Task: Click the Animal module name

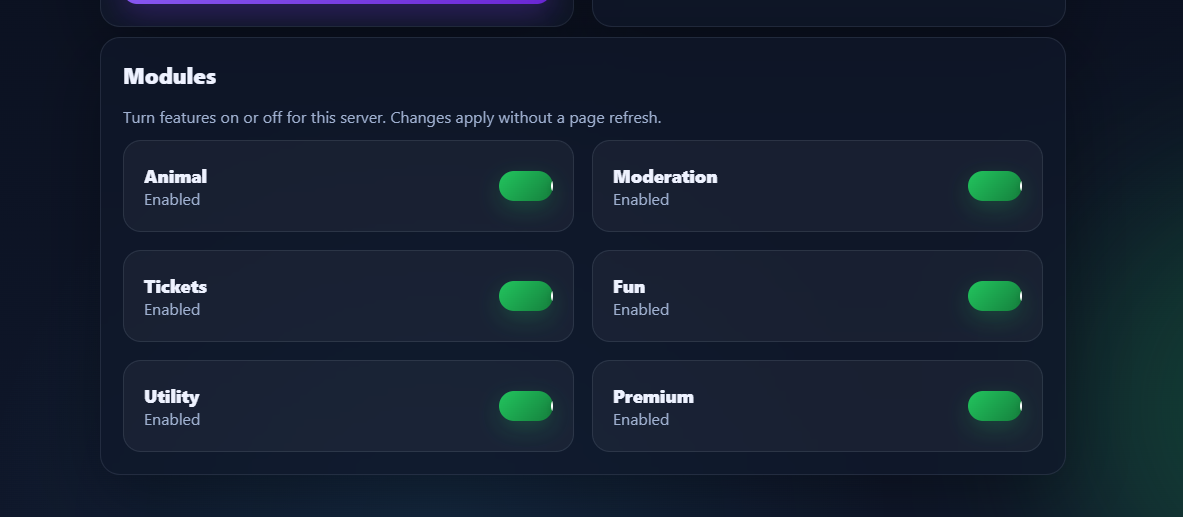Action: pyautogui.click(x=175, y=177)
